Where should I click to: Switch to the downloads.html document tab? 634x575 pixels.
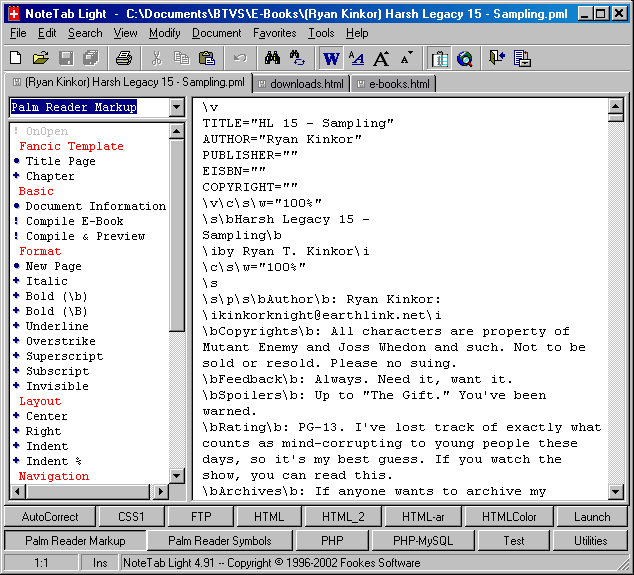pos(301,84)
